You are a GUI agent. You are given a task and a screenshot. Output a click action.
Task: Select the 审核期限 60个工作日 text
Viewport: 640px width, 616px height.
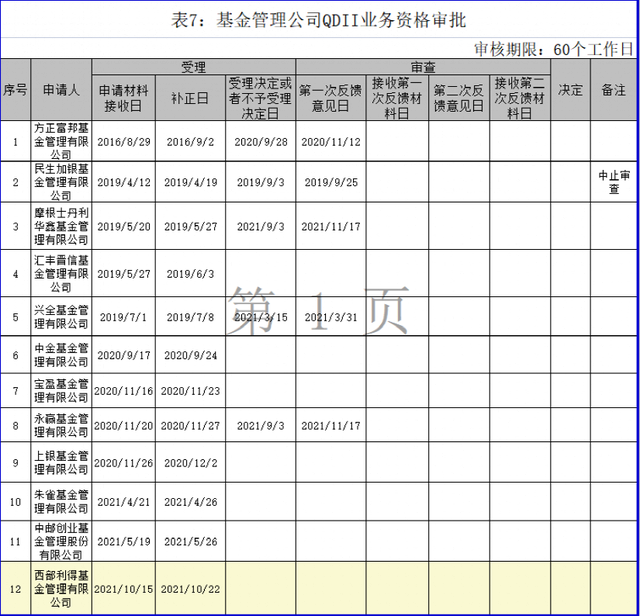pyautogui.click(x=552, y=48)
